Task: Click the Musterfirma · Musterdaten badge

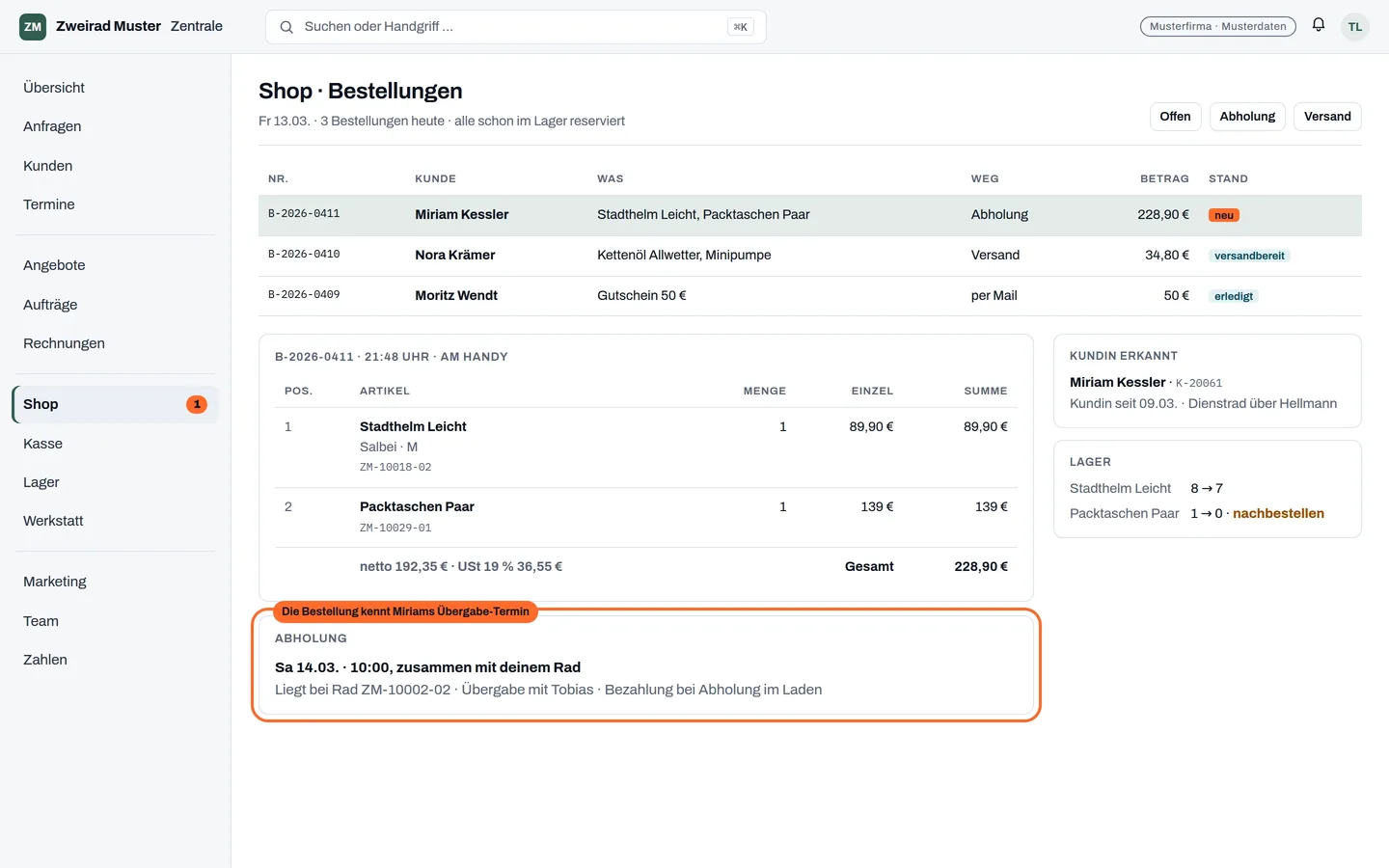Action: pyautogui.click(x=1218, y=27)
